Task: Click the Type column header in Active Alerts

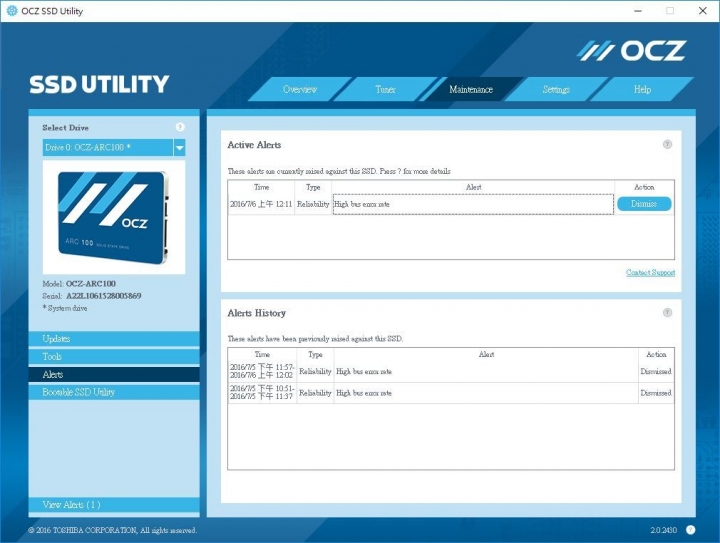Action: click(313, 187)
